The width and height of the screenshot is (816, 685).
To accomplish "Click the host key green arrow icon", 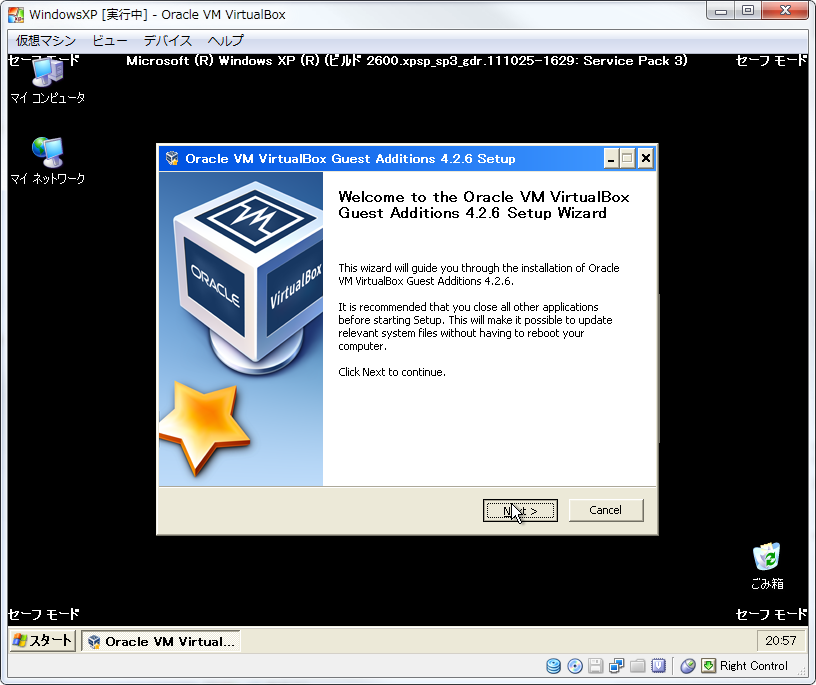I will point(708,666).
